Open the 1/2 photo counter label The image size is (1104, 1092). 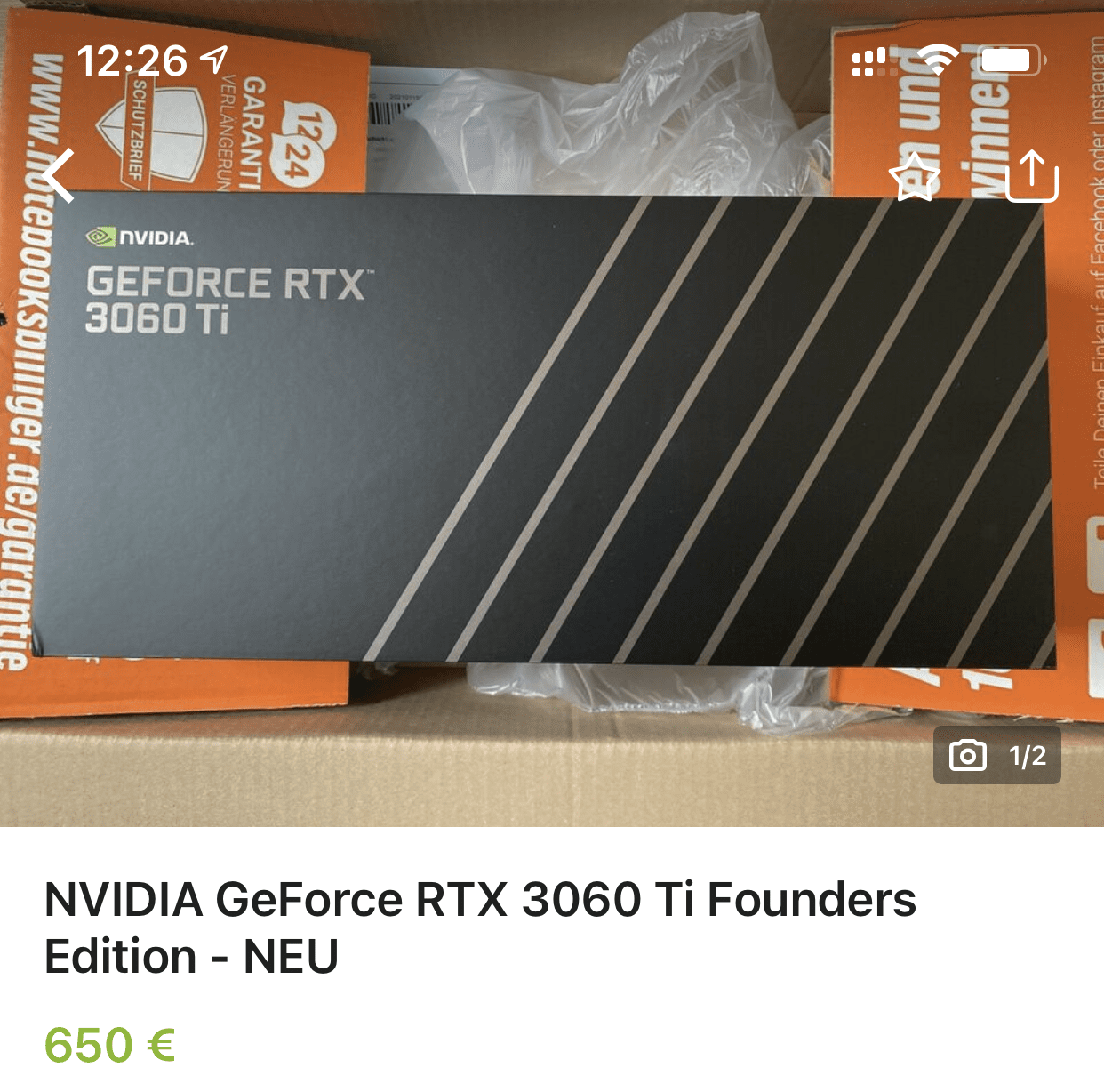point(1028,756)
